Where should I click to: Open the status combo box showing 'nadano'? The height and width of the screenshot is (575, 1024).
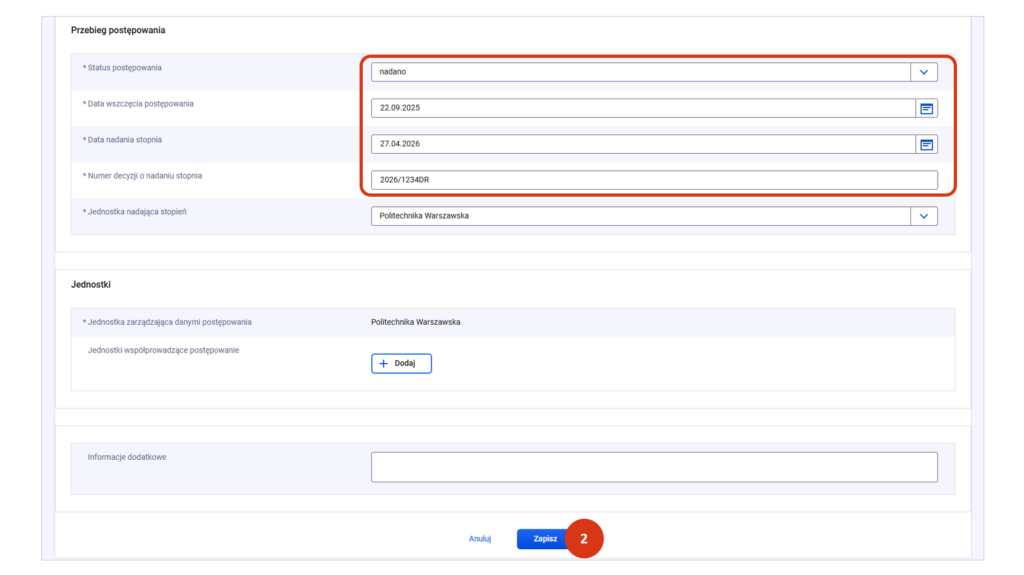[640, 72]
